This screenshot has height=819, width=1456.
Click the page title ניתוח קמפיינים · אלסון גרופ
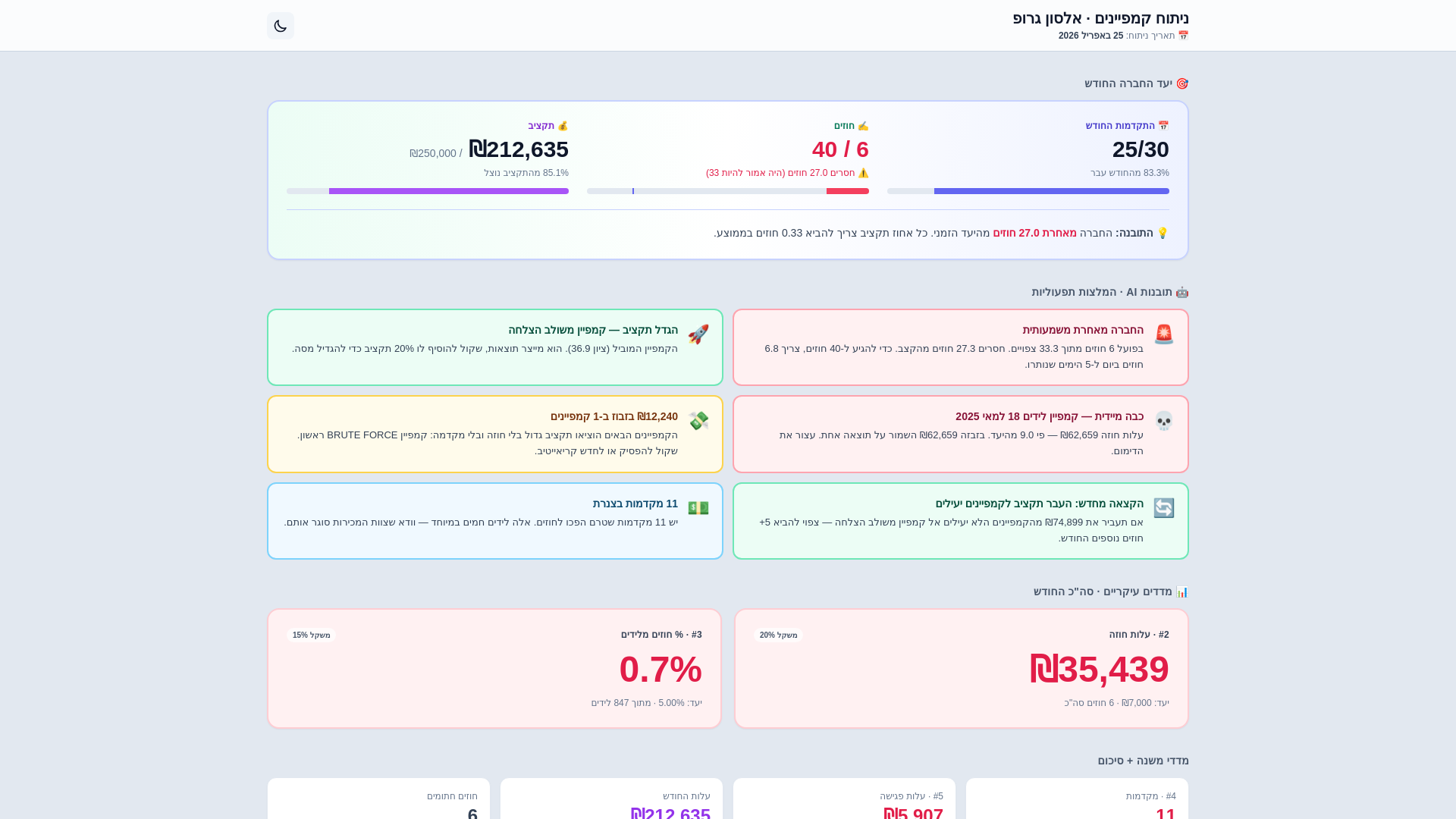coord(1101,18)
